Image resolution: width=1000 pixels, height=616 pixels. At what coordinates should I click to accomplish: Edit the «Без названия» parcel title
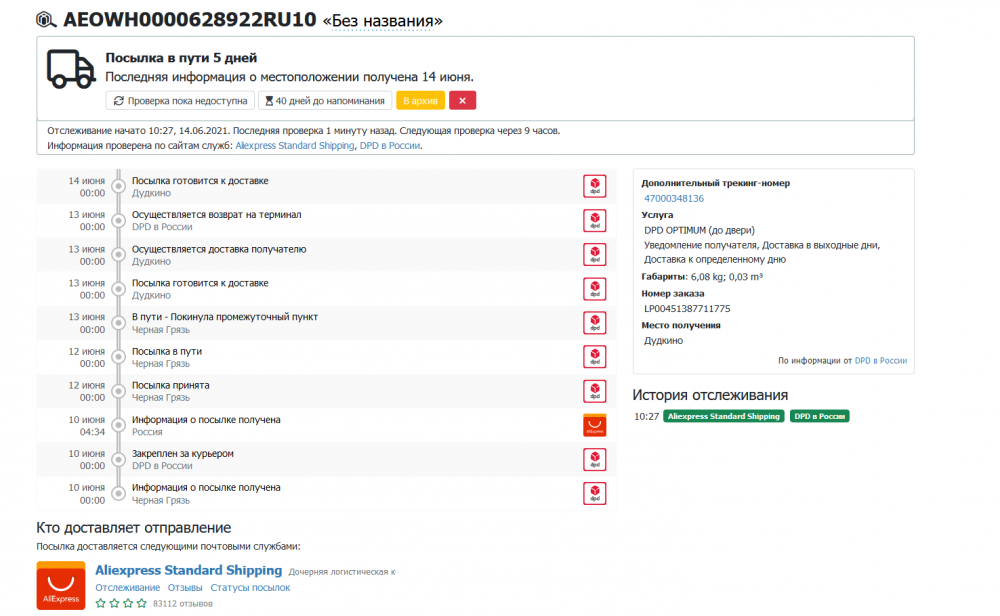pyautogui.click(x=382, y=21)
